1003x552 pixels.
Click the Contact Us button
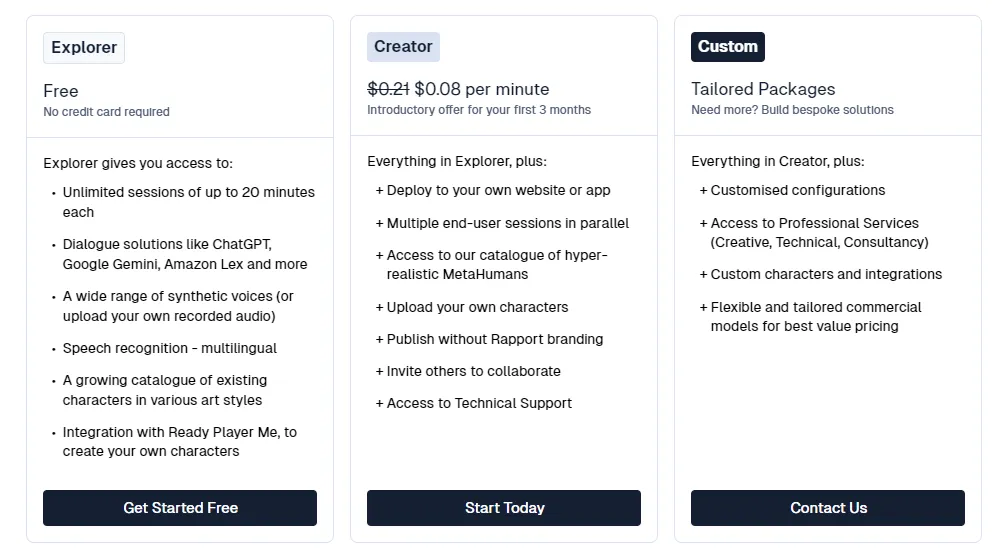point(828,508)
